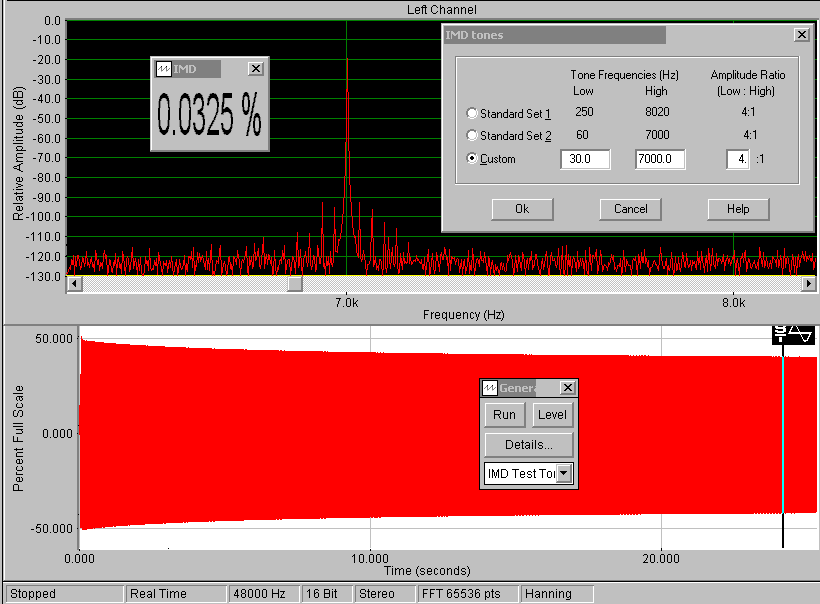Click the custom Low frequency field
The width and height of the screenshot is (820, 604).
pyautogui.click(x=585, y=159)
